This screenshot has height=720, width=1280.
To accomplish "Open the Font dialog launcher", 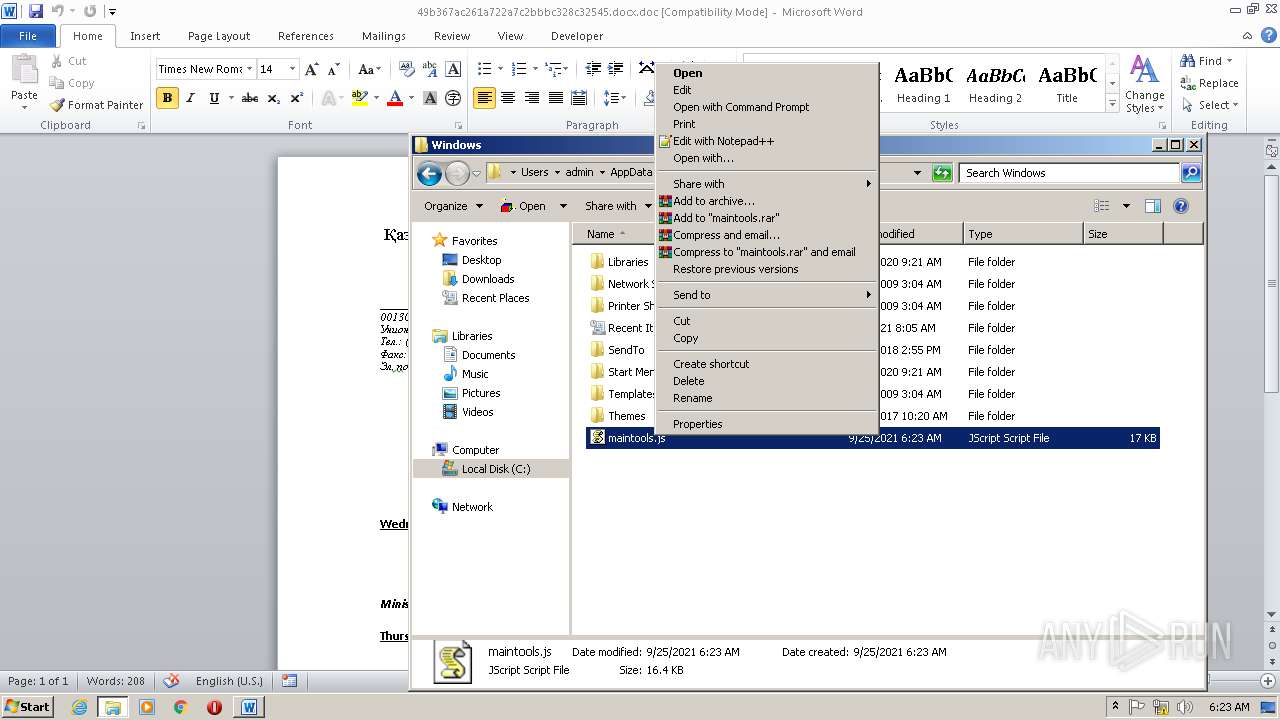I will coord(458,126).
